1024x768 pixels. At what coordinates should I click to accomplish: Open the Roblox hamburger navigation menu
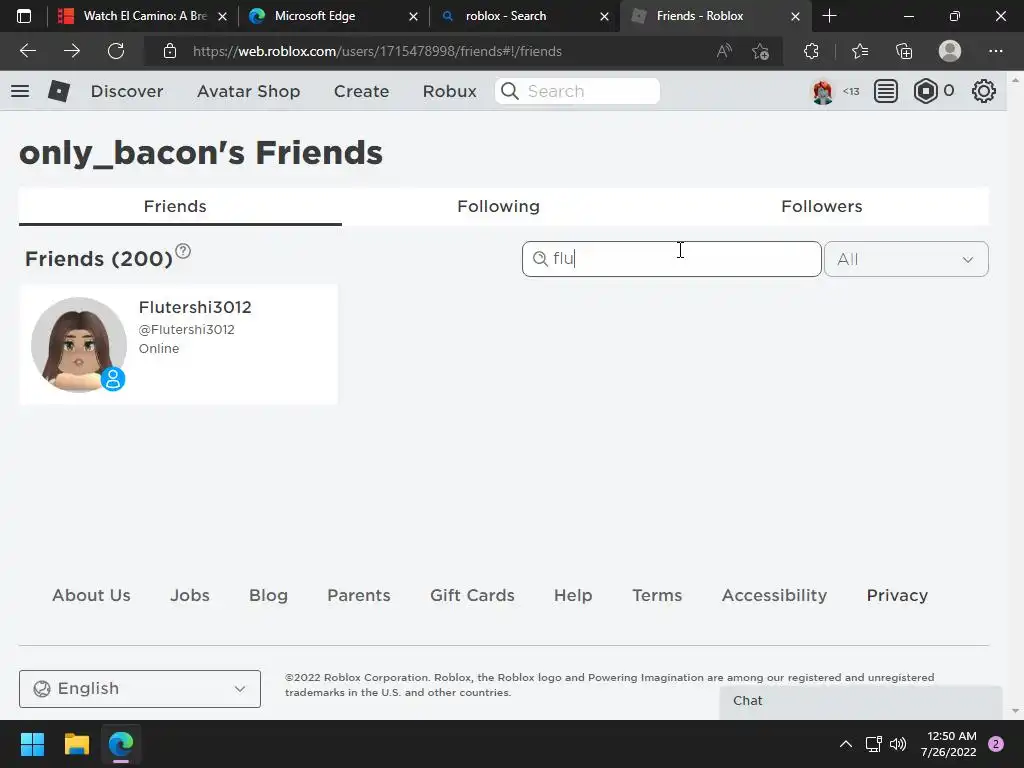coord(20,91)
